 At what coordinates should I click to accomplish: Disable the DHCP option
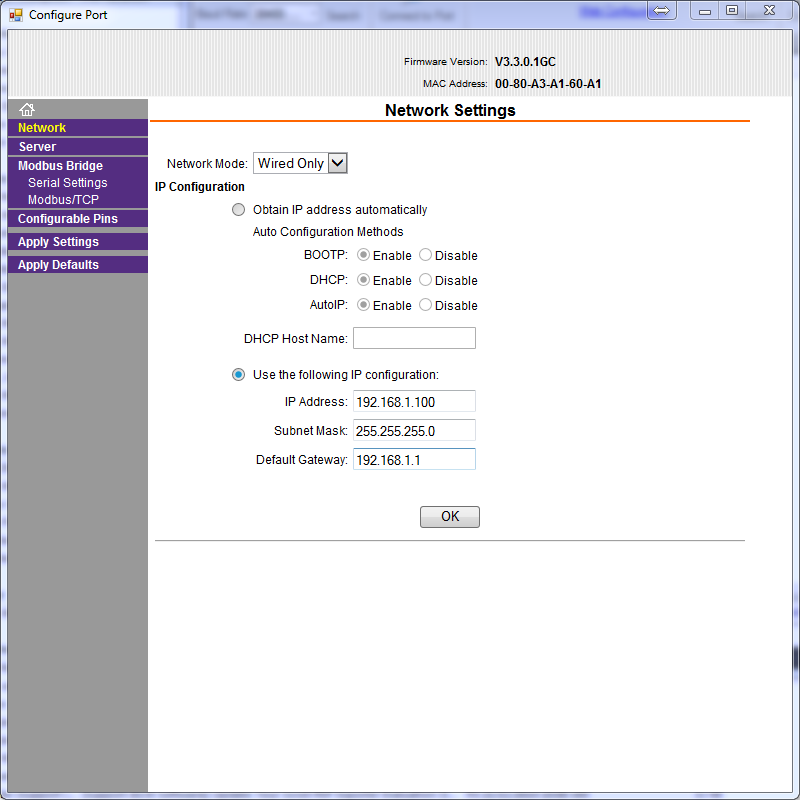point(426,280)
